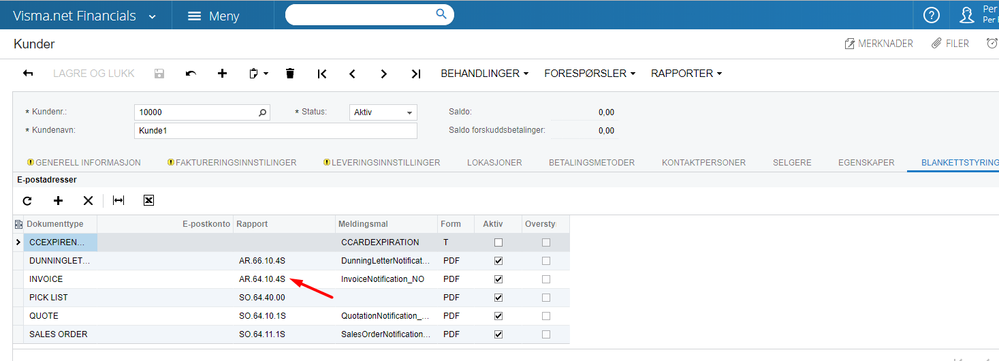Click the fit-columns icon in the grid toolbar
The image size is (999, 361).
(119, 201)
